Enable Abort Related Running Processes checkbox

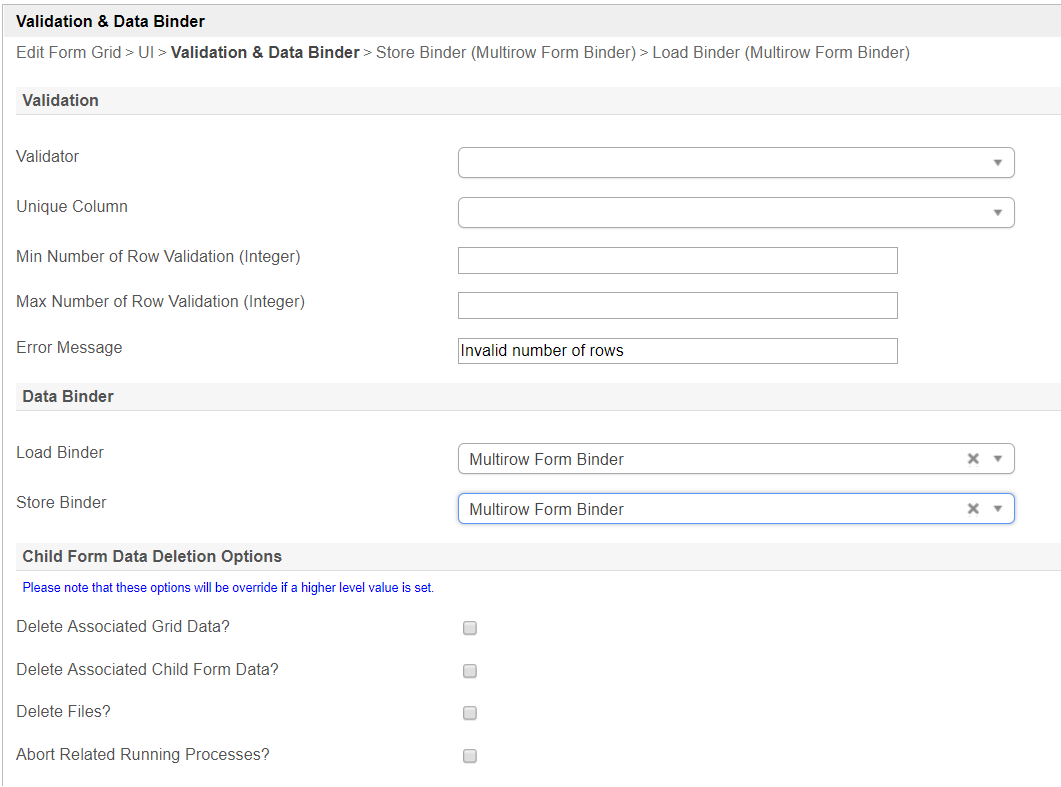tap(470, 756)
